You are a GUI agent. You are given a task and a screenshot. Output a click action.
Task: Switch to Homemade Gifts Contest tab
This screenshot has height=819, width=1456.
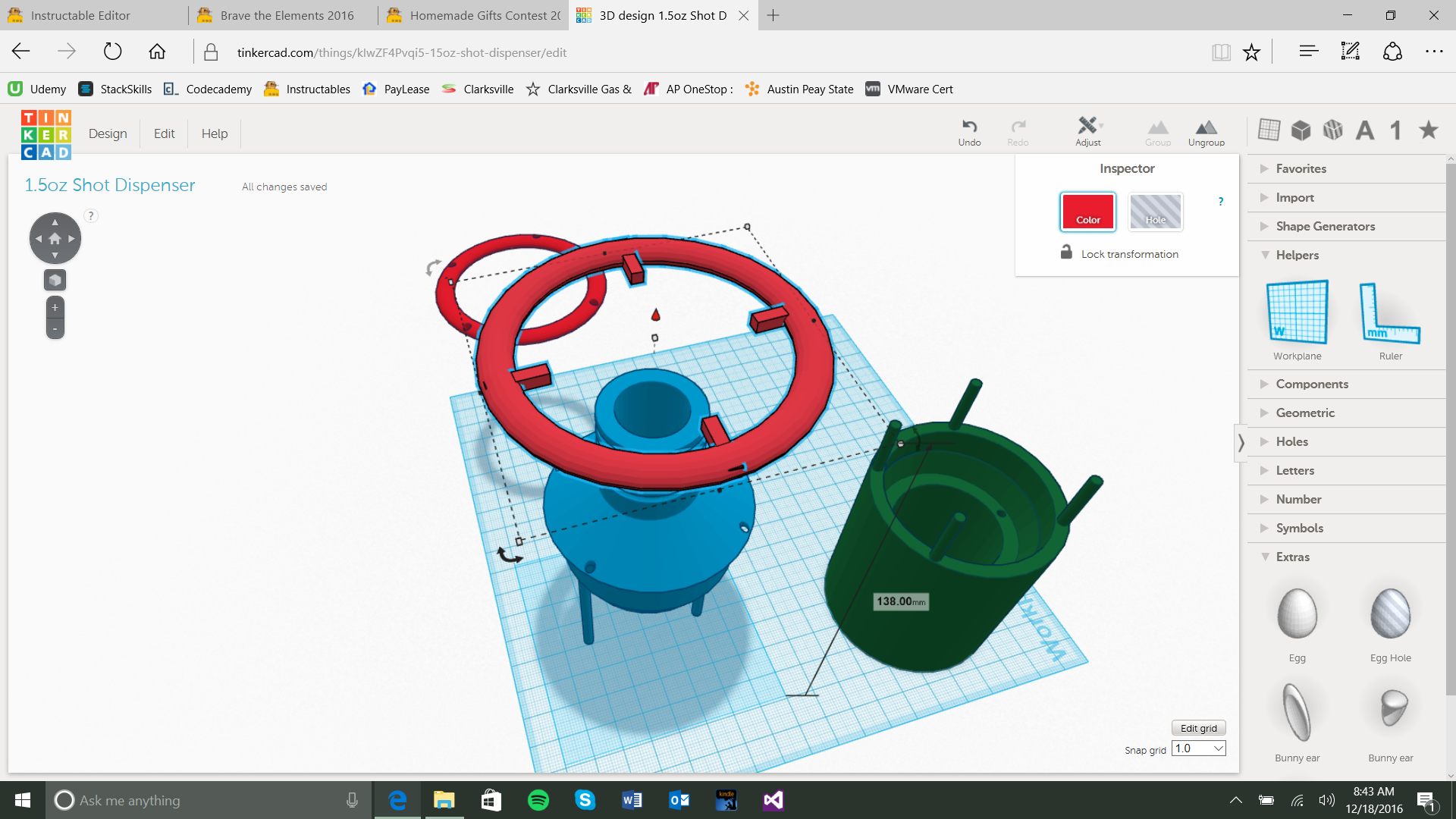click(473, 15)
